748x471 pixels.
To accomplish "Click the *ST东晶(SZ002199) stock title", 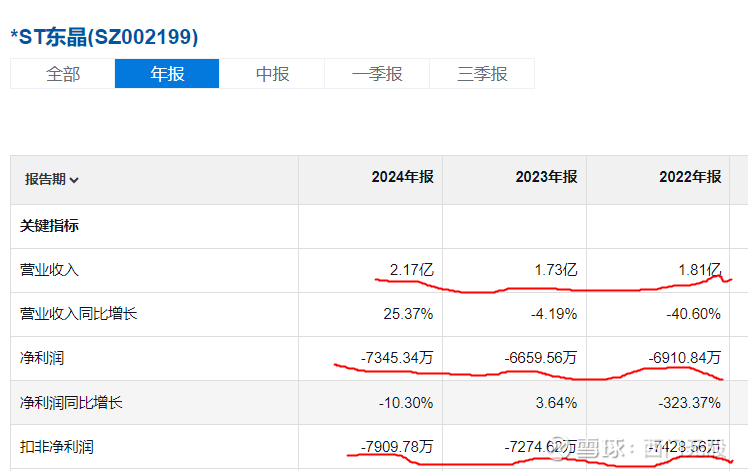I will tap(104, 37).
